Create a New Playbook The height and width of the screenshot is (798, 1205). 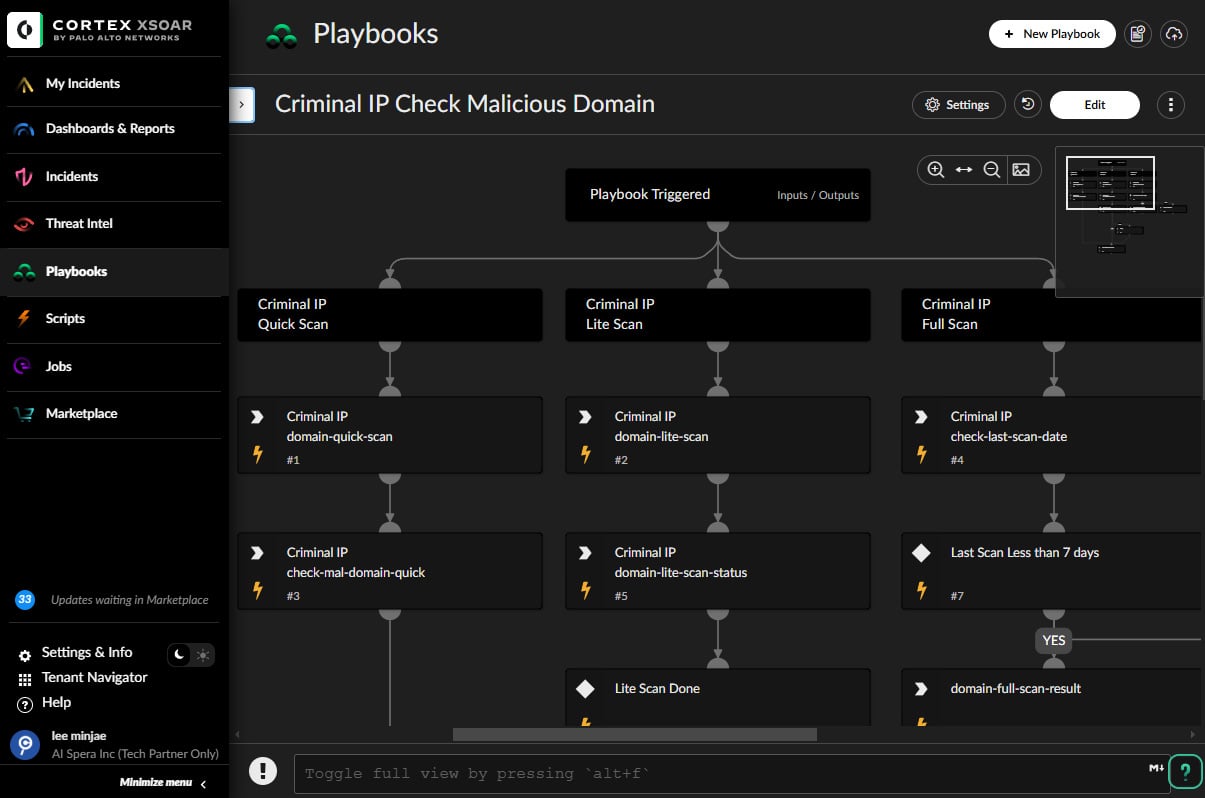(1052, 33)
